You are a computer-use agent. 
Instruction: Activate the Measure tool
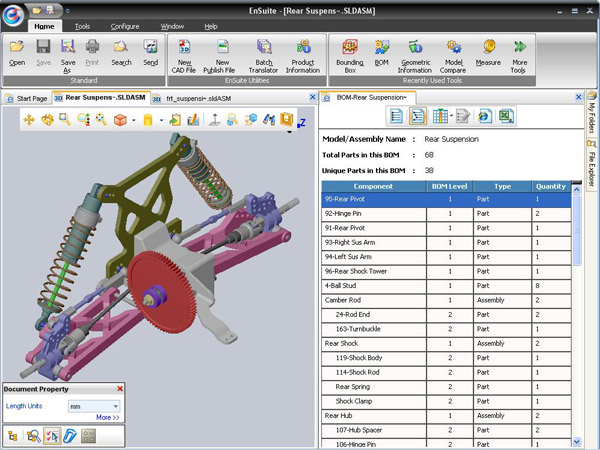[488, 53]
